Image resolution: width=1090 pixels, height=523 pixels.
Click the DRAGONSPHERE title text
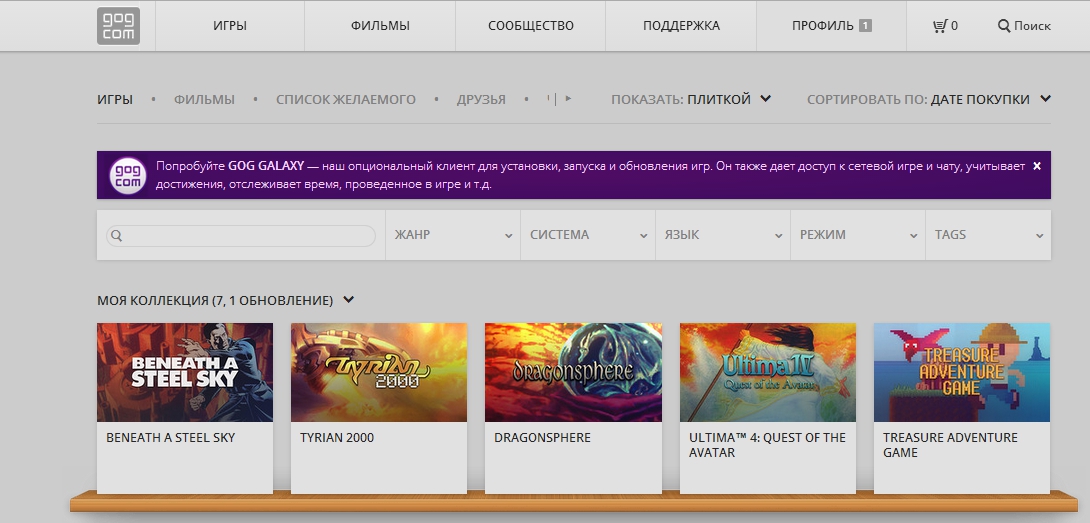pos(542,438)
